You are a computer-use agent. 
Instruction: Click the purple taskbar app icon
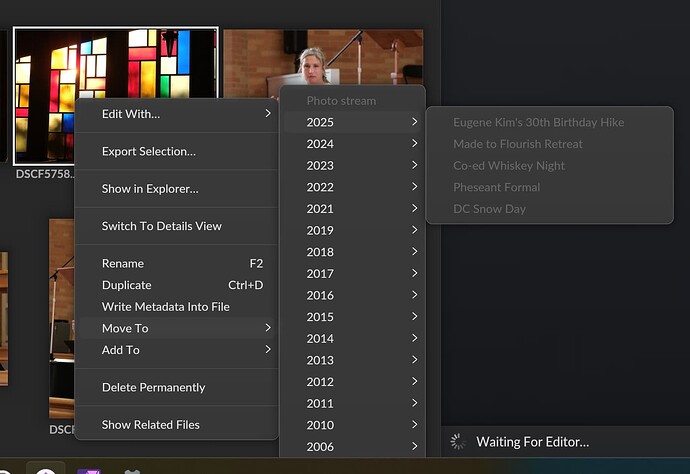pyautogui.click(x=89, y=471)
